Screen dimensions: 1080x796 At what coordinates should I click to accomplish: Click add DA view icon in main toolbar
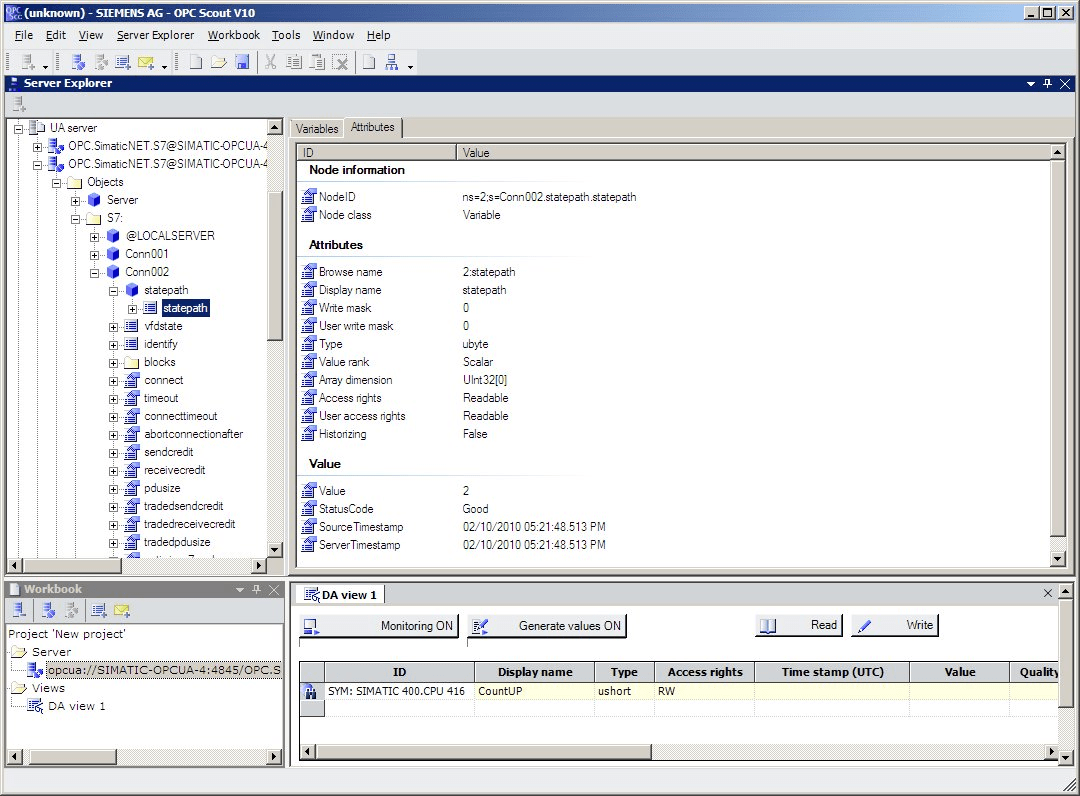(x=123, y=63)
